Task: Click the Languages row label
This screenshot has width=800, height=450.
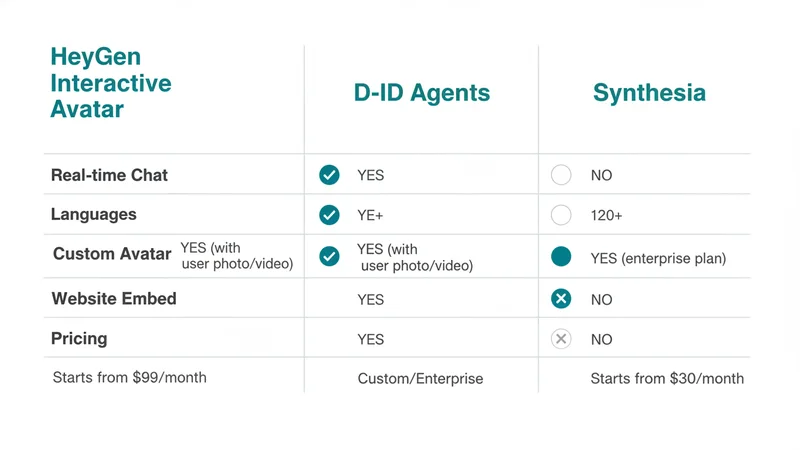Action: click(x=93, y=215)
